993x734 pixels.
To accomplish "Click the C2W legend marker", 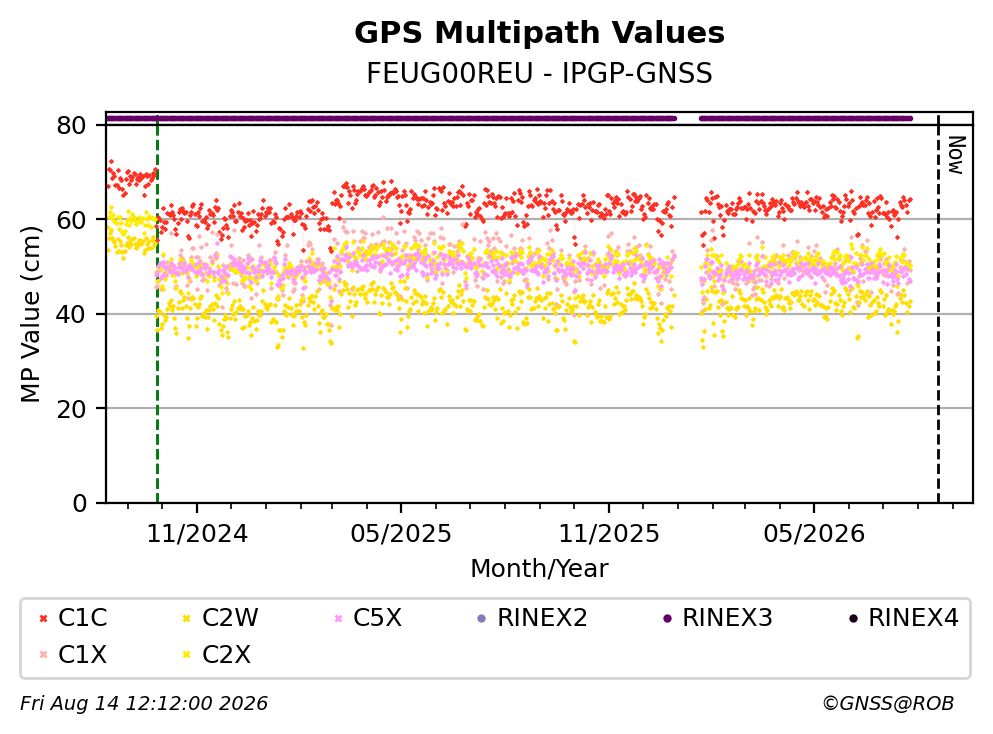I will pos(187,618).
